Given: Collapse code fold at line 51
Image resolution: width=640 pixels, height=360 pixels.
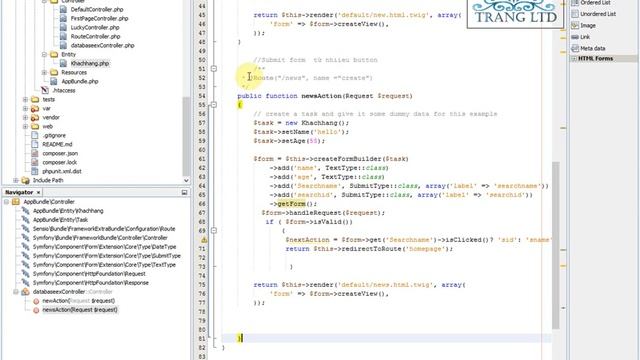Looking at the screenshot, I should pyautogui.click(x=213, y=69).
